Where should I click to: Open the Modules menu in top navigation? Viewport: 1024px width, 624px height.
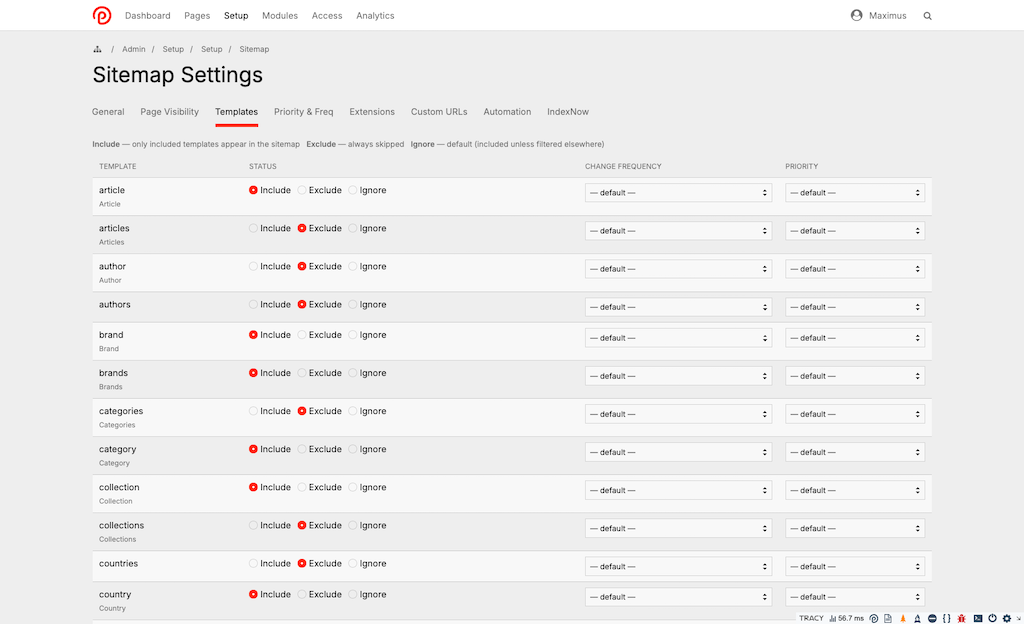(280, 16)
